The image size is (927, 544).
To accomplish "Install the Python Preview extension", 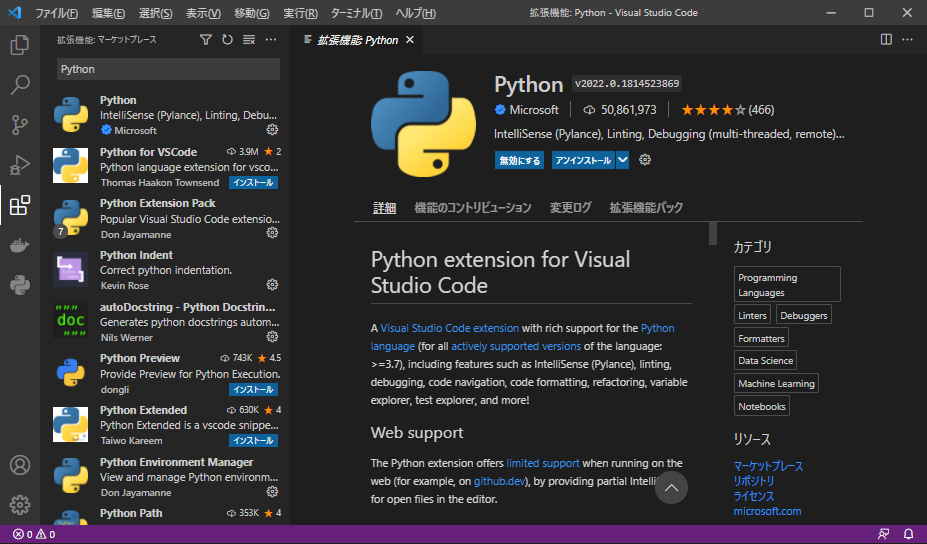I will tap(253, 390).
